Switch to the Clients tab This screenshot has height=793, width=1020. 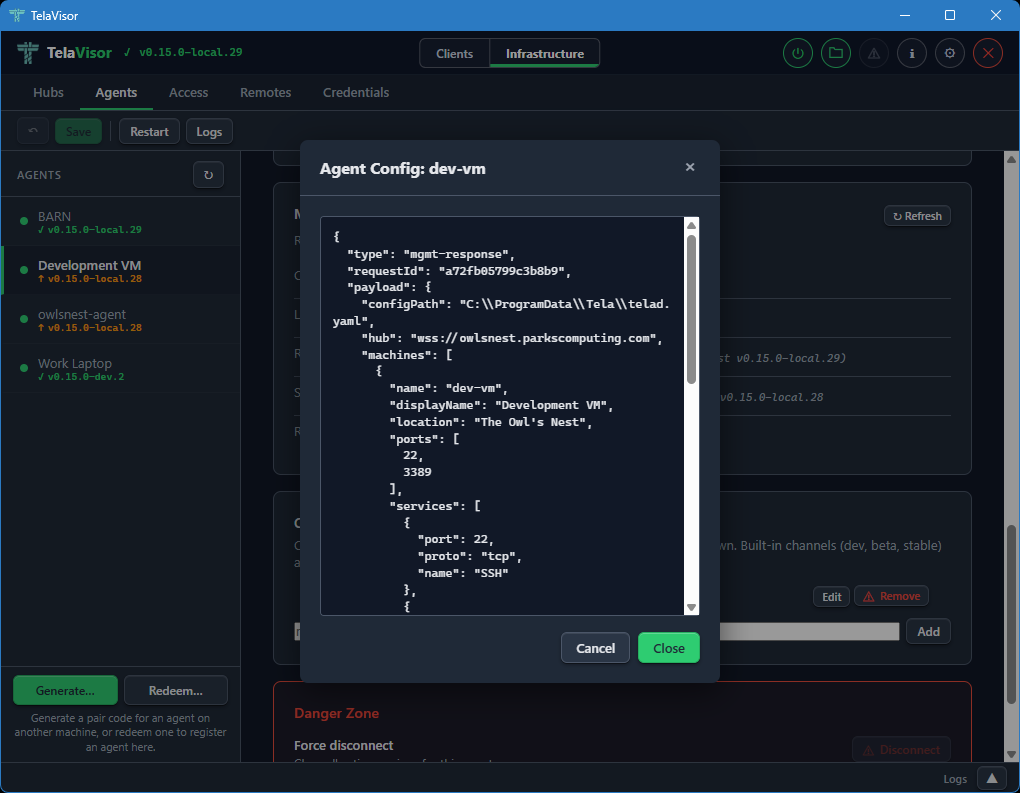pos(454,53)
